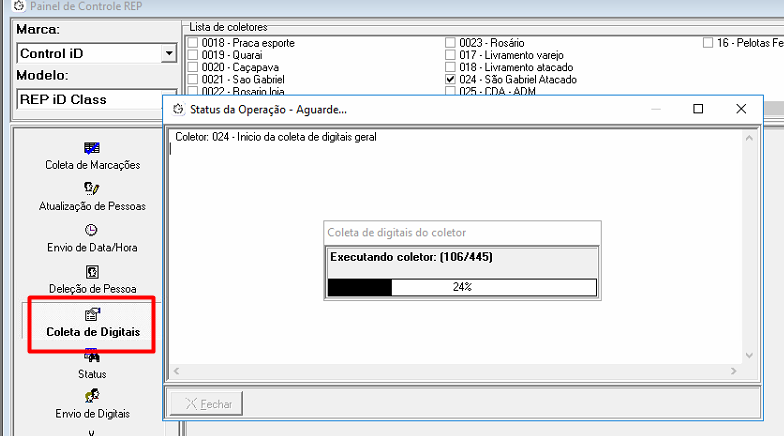
Task: Open the Modelo REP iD Class combo box
Action: tap(88, 99)
